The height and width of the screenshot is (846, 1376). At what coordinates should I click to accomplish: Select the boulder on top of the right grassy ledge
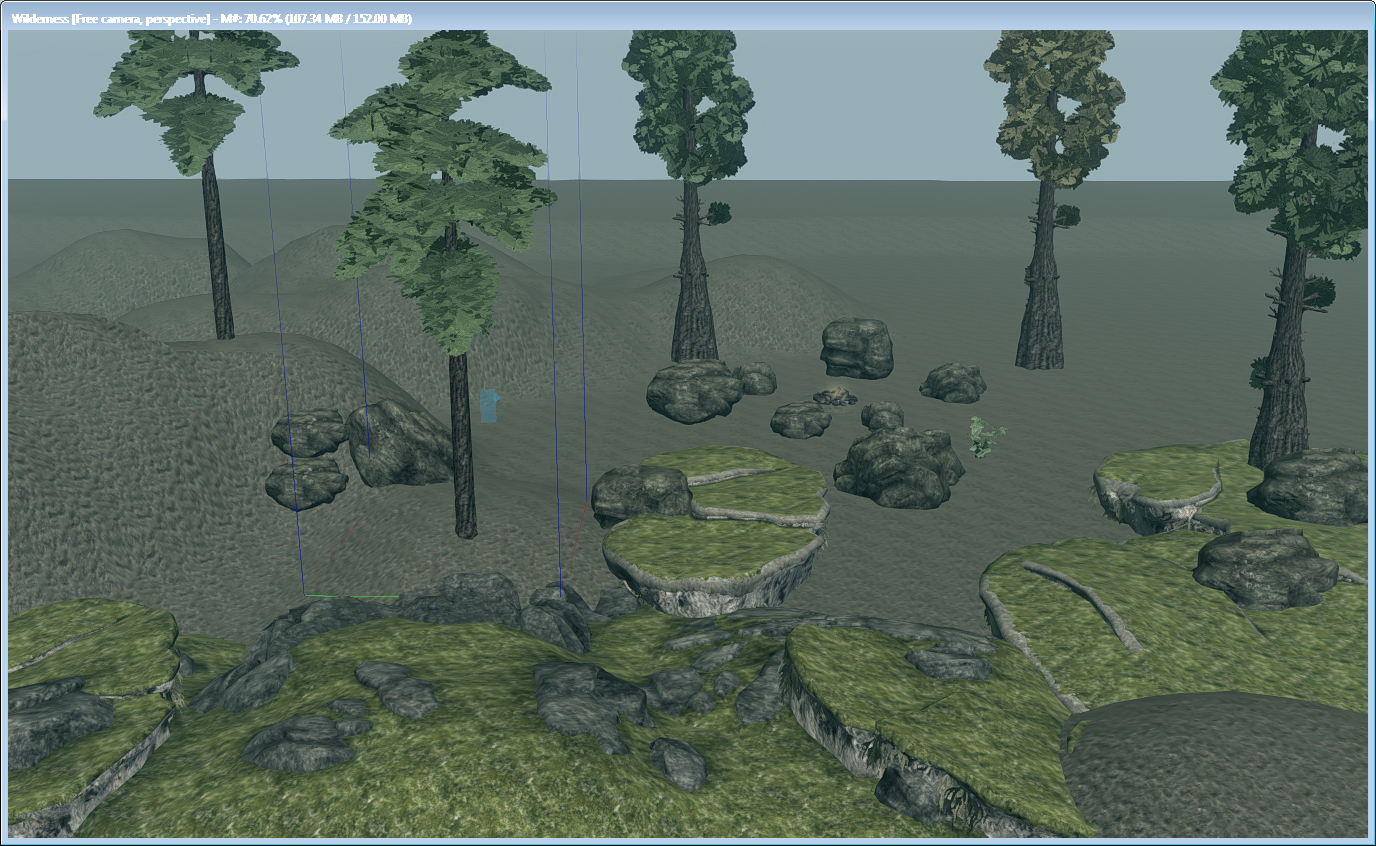click(x=1265, y=568)
